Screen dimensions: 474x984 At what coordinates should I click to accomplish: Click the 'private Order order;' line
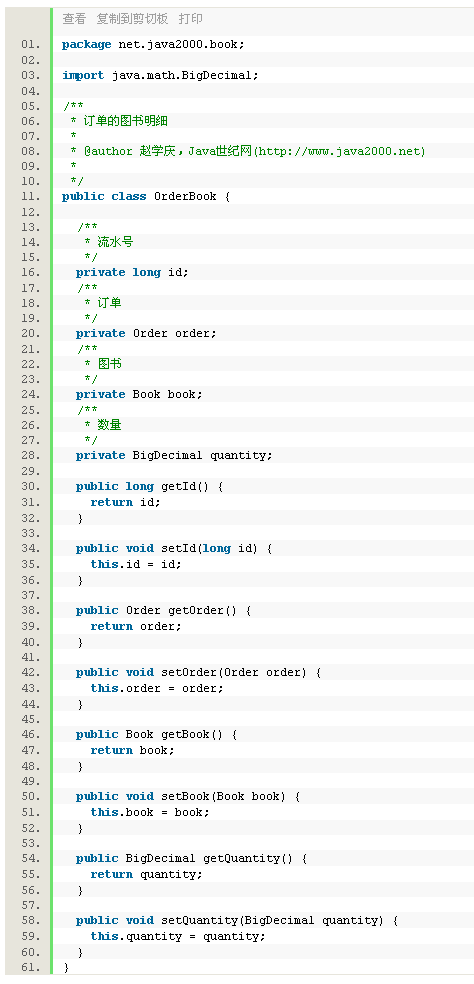[x=146, y=333]
